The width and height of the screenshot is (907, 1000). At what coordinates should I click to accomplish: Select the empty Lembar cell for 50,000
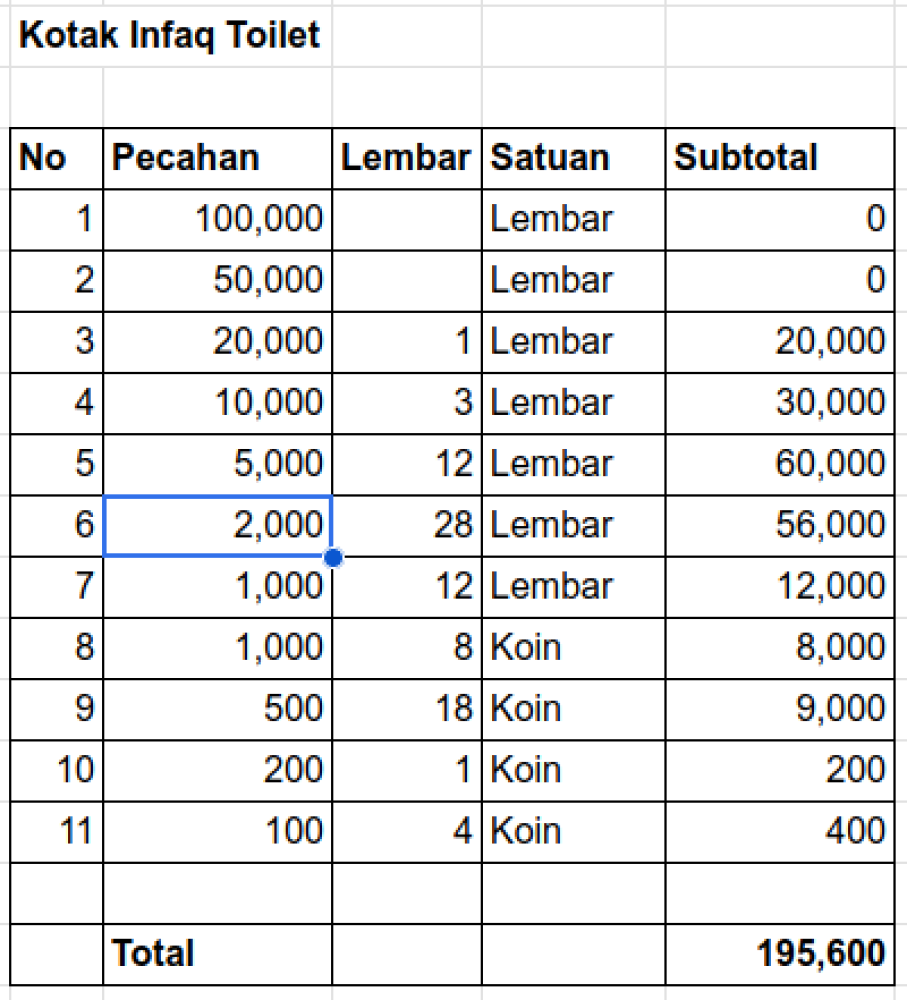(406, 280)
